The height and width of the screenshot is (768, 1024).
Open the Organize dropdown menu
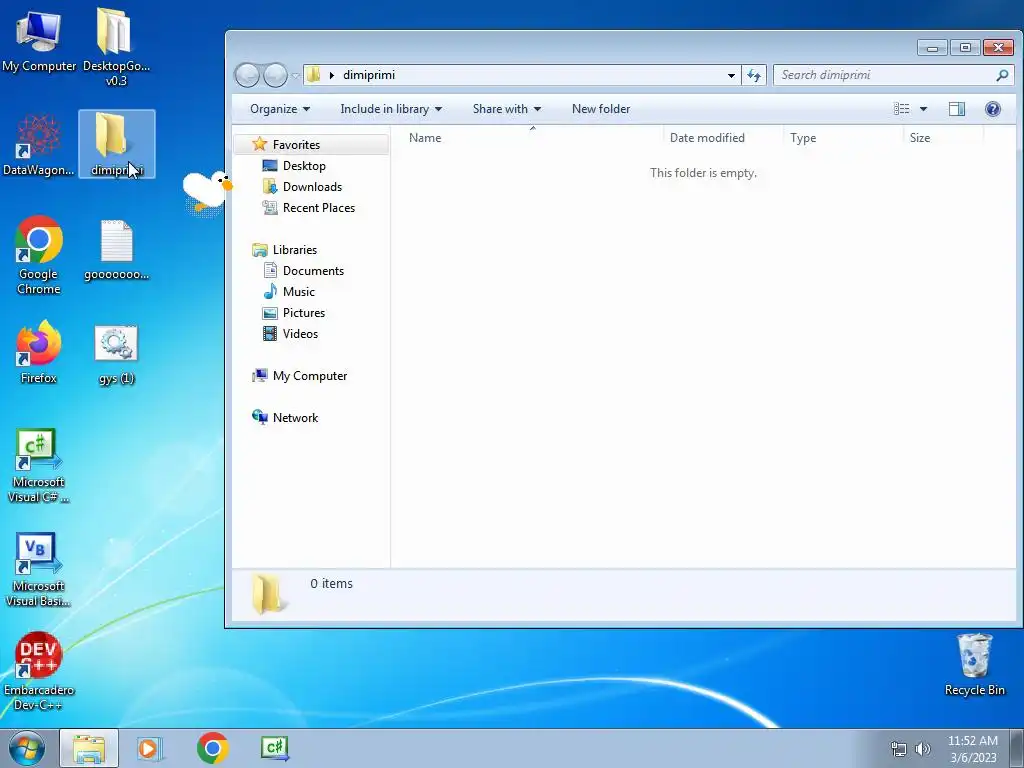[280, 109]
